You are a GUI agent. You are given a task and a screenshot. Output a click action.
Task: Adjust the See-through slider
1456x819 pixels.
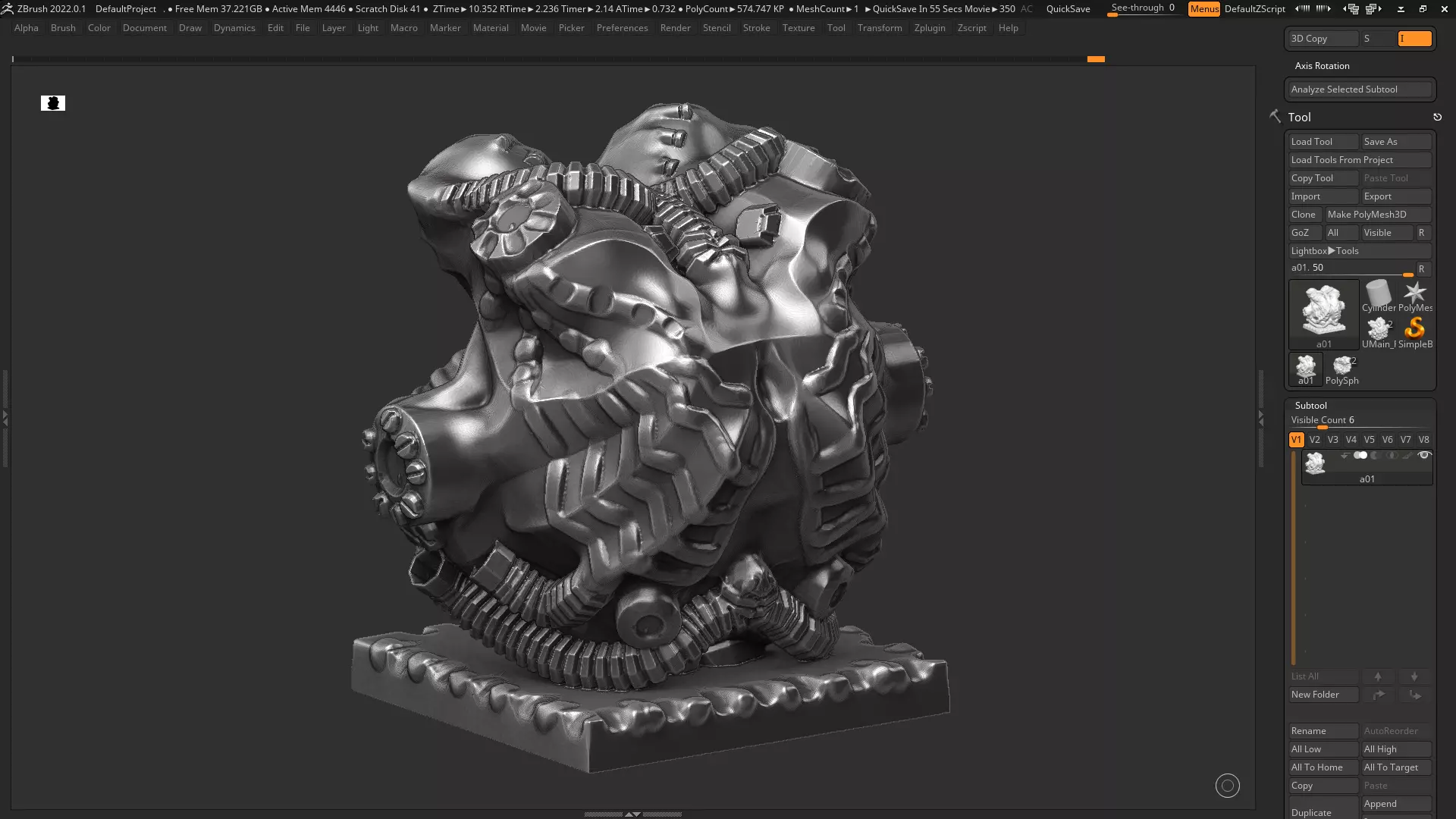pyautogui.click(x=1144, y=9)
